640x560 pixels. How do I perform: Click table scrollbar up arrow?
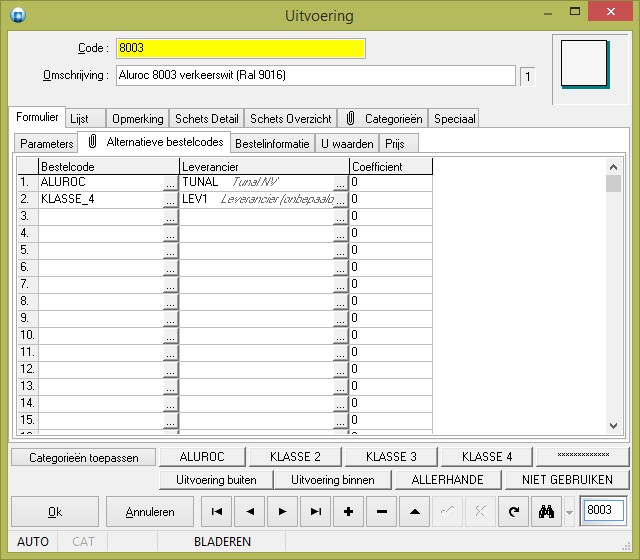tap(613, 167)
